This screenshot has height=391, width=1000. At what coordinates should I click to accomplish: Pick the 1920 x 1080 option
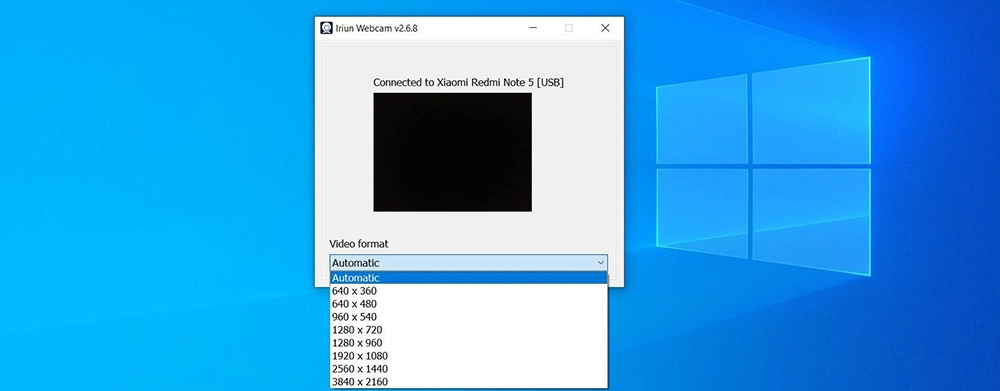coord(468,356)
